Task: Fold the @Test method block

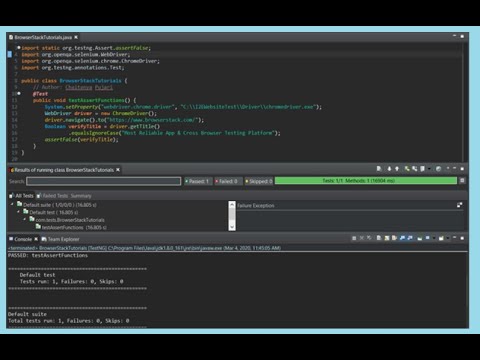Action: [x=19, y=94]
